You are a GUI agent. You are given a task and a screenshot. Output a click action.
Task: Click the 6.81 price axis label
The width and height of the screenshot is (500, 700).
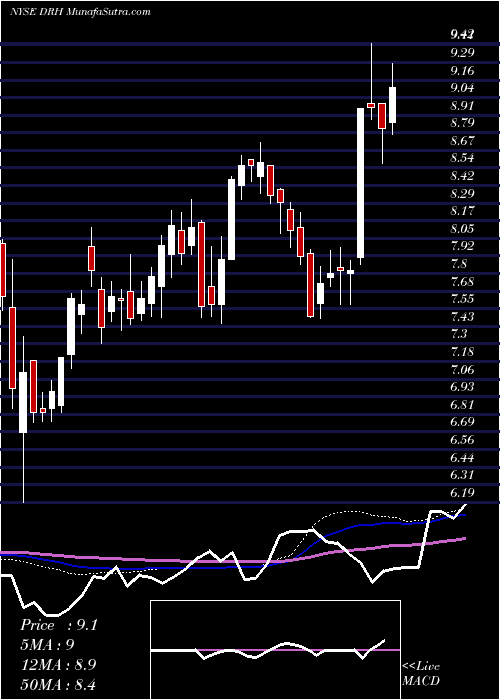[x=462, y=404]
